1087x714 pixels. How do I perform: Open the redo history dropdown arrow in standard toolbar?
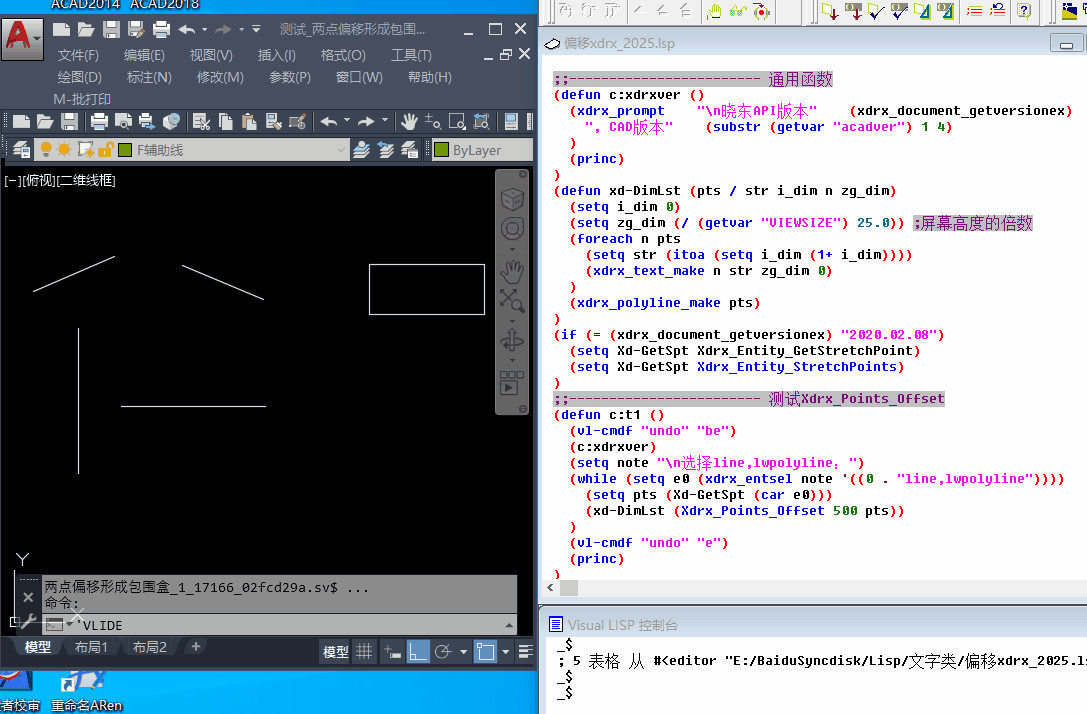click(385, 121)
